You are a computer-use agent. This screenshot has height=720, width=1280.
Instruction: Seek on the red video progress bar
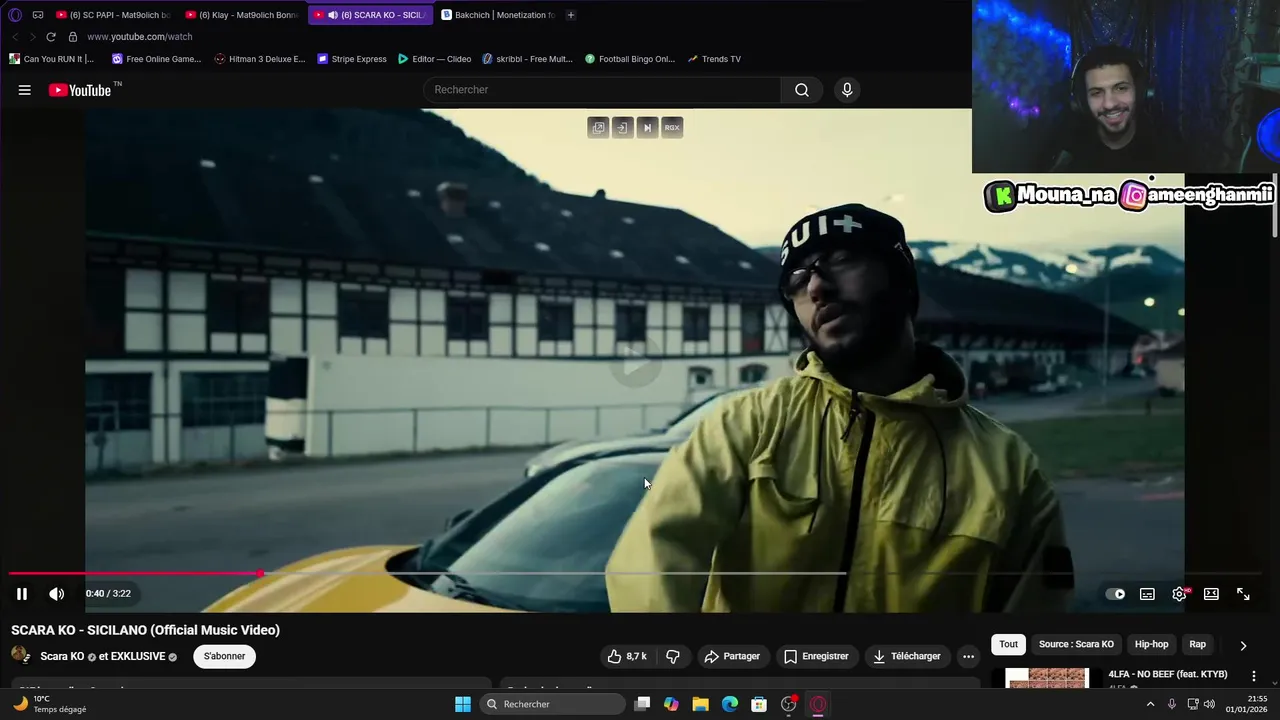pyautogui.click(x=135, y=574)
